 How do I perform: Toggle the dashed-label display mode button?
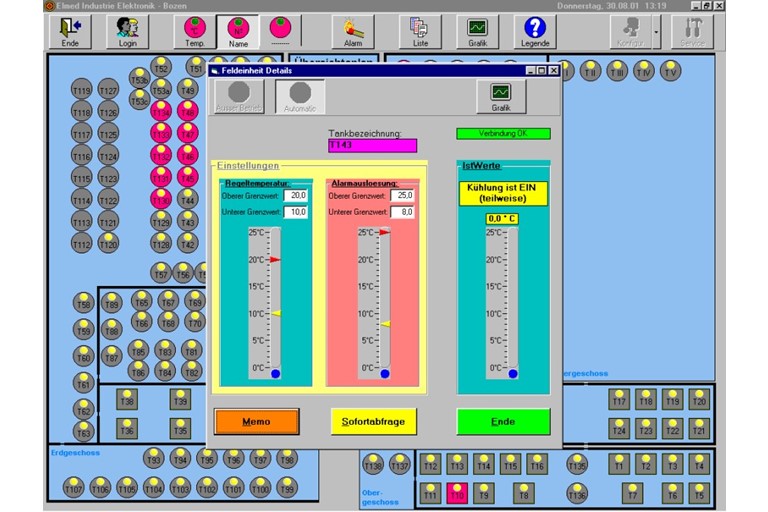tap(279, 31)
